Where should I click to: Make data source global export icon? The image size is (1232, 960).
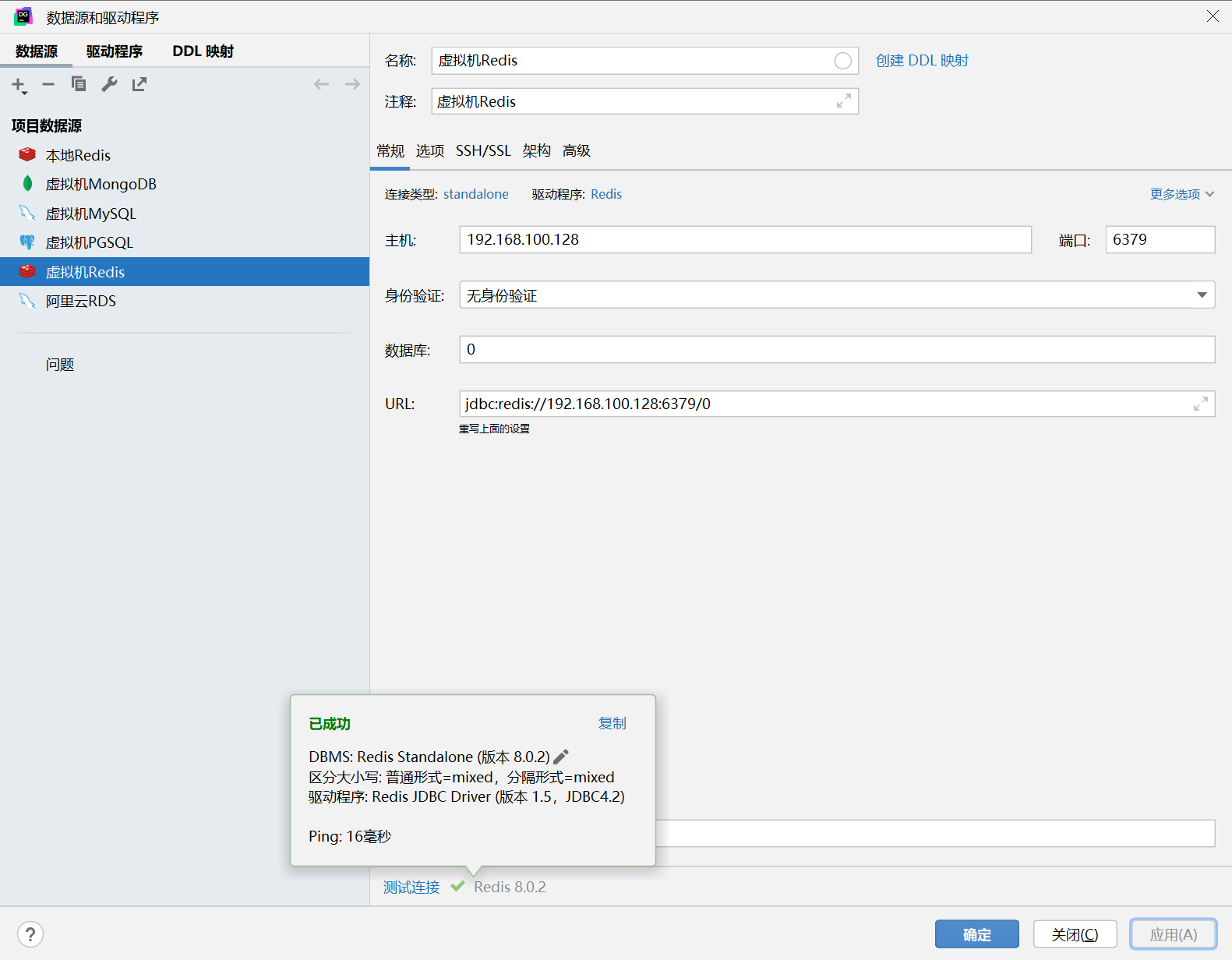[x=139, y=84]
